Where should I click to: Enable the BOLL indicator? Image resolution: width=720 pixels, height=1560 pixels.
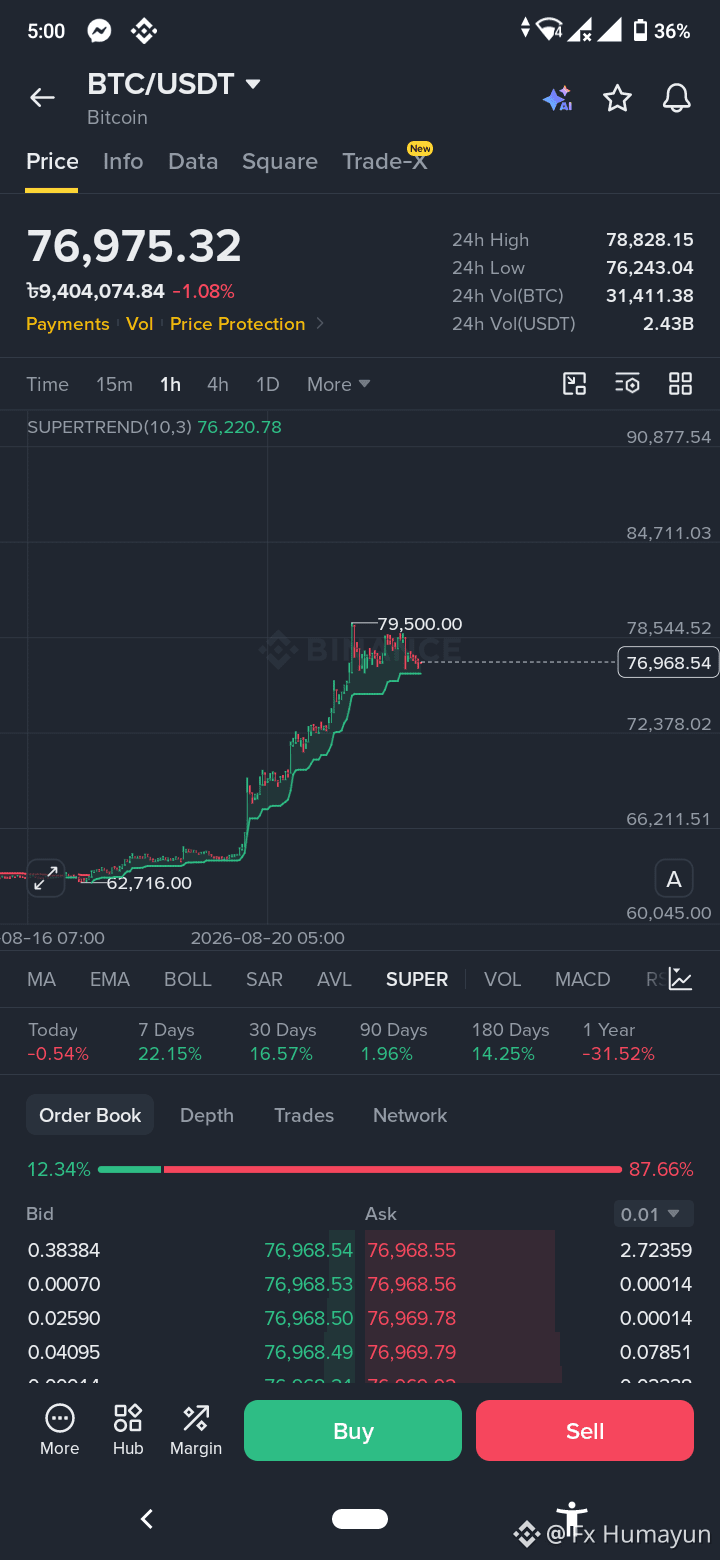tap(188, 979)
